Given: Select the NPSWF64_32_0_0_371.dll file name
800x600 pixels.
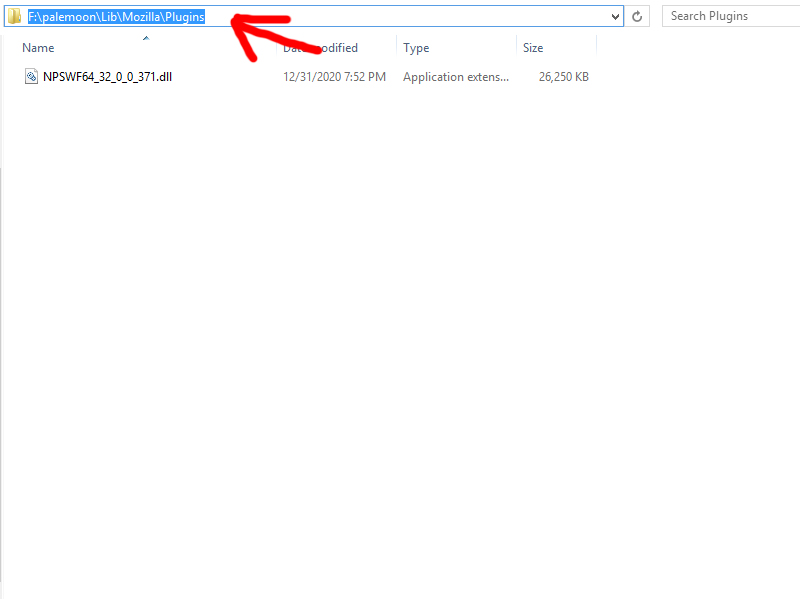Looking at the screenshot, I should [x=108, y=77].
